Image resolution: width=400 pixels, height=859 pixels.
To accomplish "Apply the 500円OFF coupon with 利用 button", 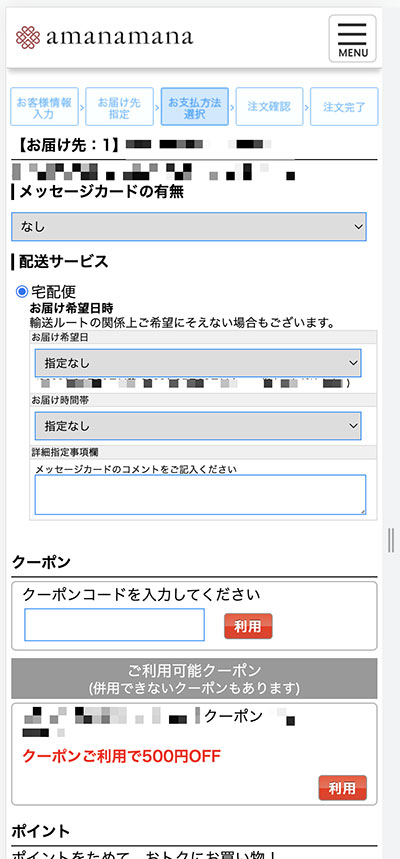I will click(x=342, y=788).
